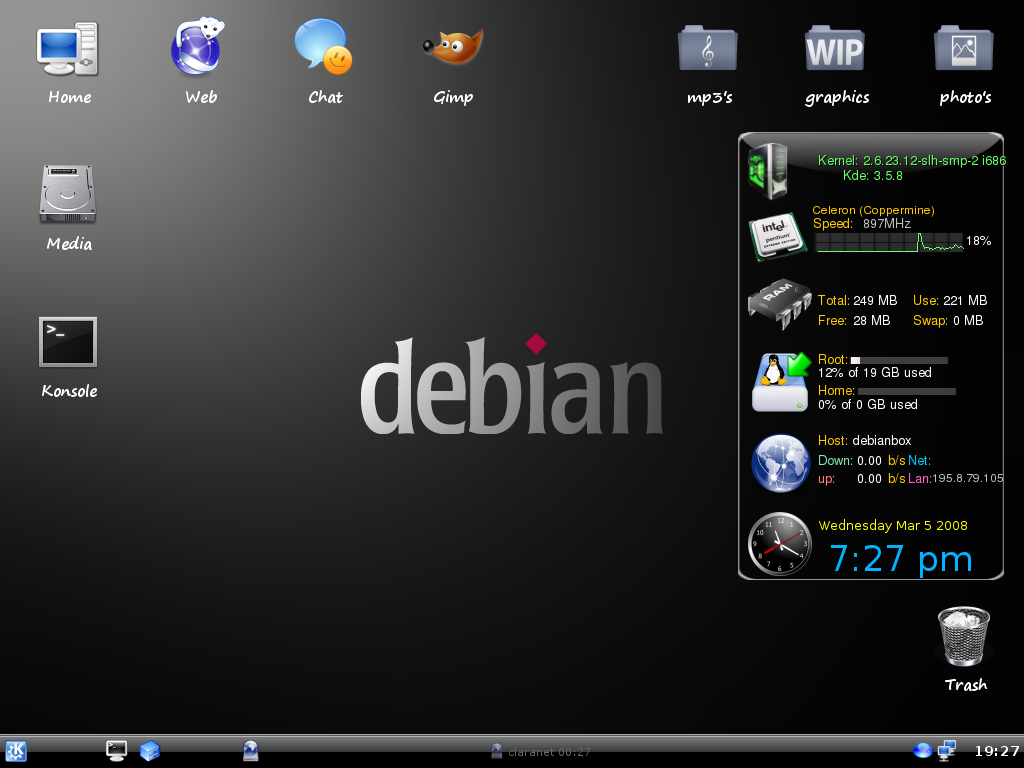Click the computer tower icon in the system monitor widget
This screenshot has width=1024, height=768.
pos(768,171)
